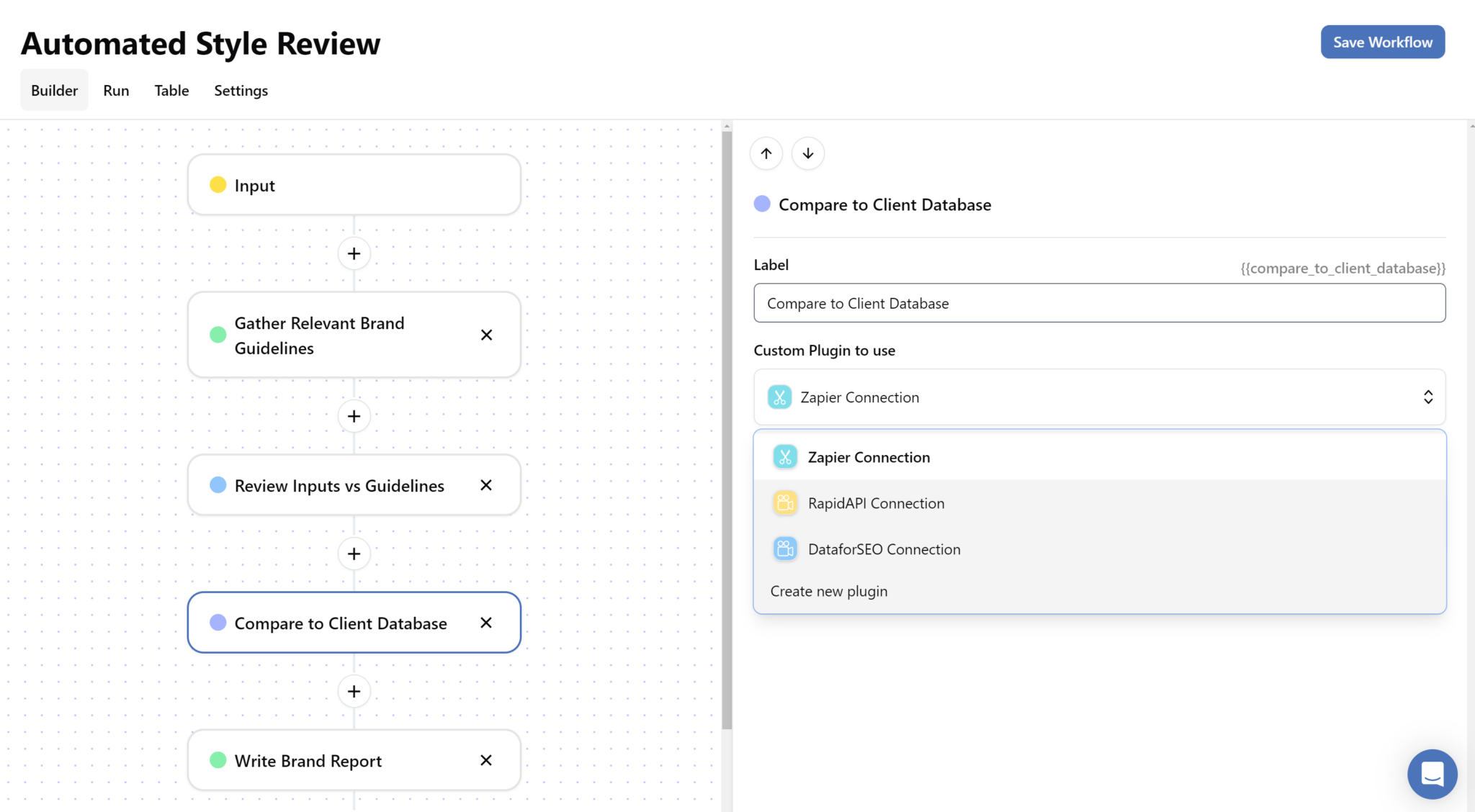Click the plus icon below the Input node

[354, 253]
